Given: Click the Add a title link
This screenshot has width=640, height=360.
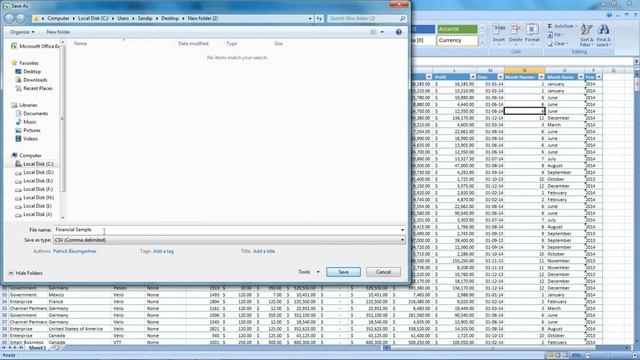Looking at the screenshot, I should click(x=264, y=251).
